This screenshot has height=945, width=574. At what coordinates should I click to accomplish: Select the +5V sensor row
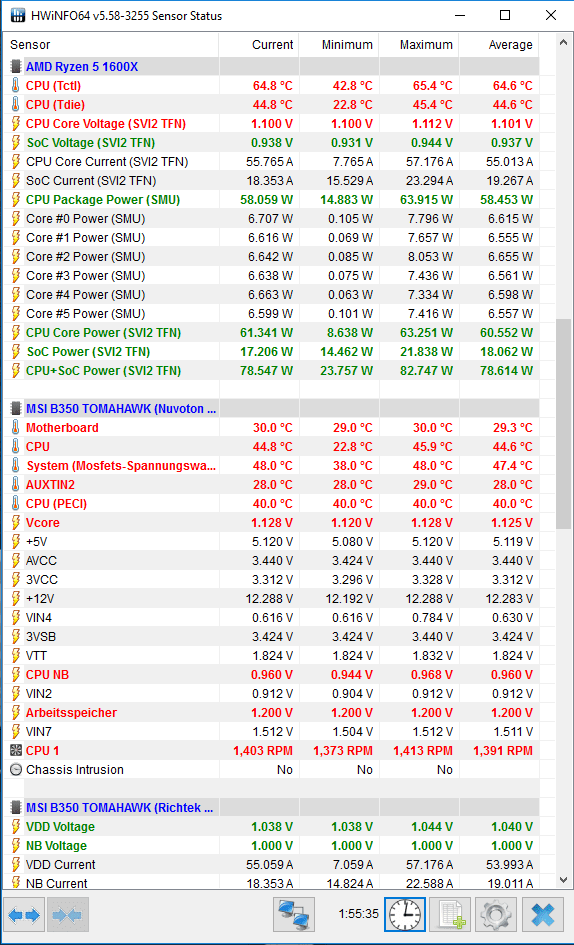(271, 542)
